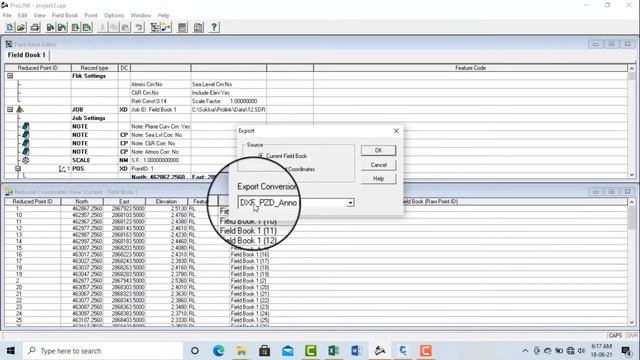The image size is (640, 360).
Task: Click OK in the Export dialog
Action: [x=378, y=150]
